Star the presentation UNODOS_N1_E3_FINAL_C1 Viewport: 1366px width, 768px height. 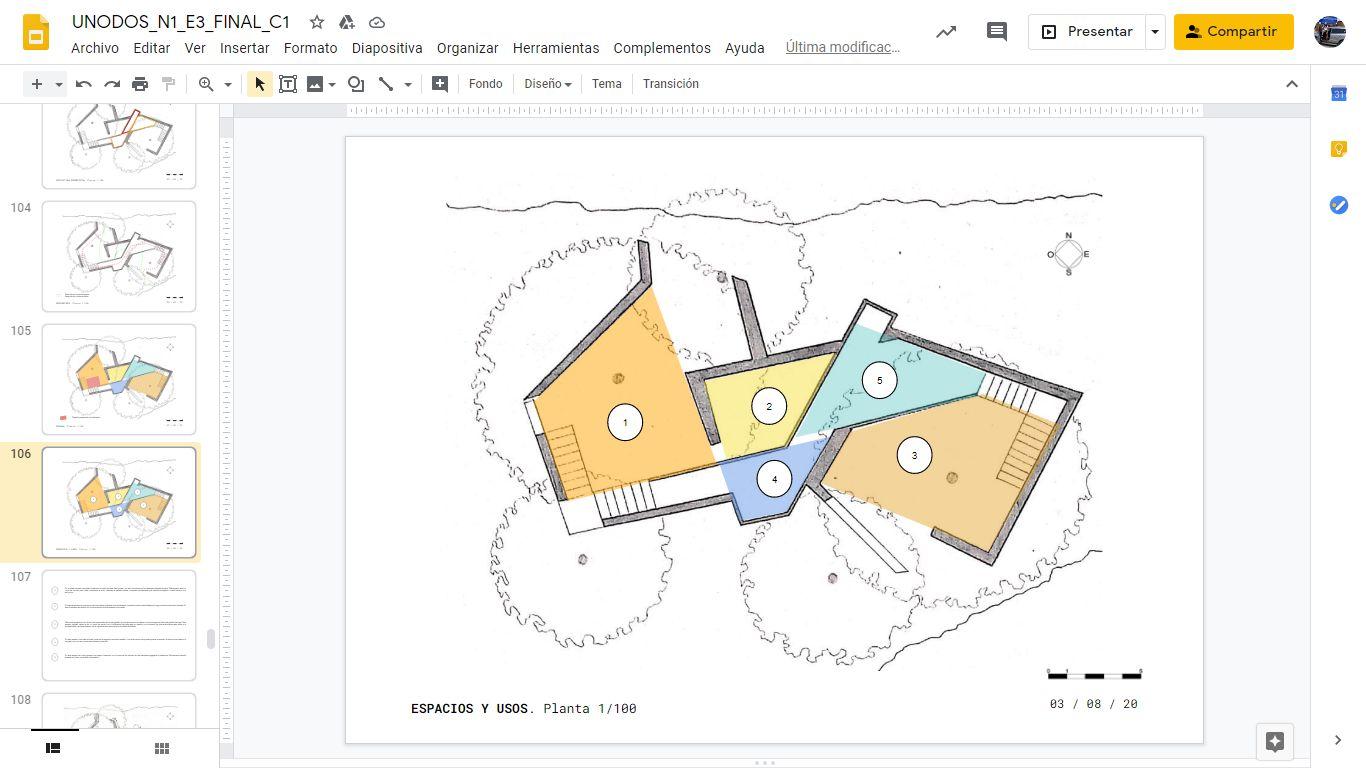[x=317, y=22]
